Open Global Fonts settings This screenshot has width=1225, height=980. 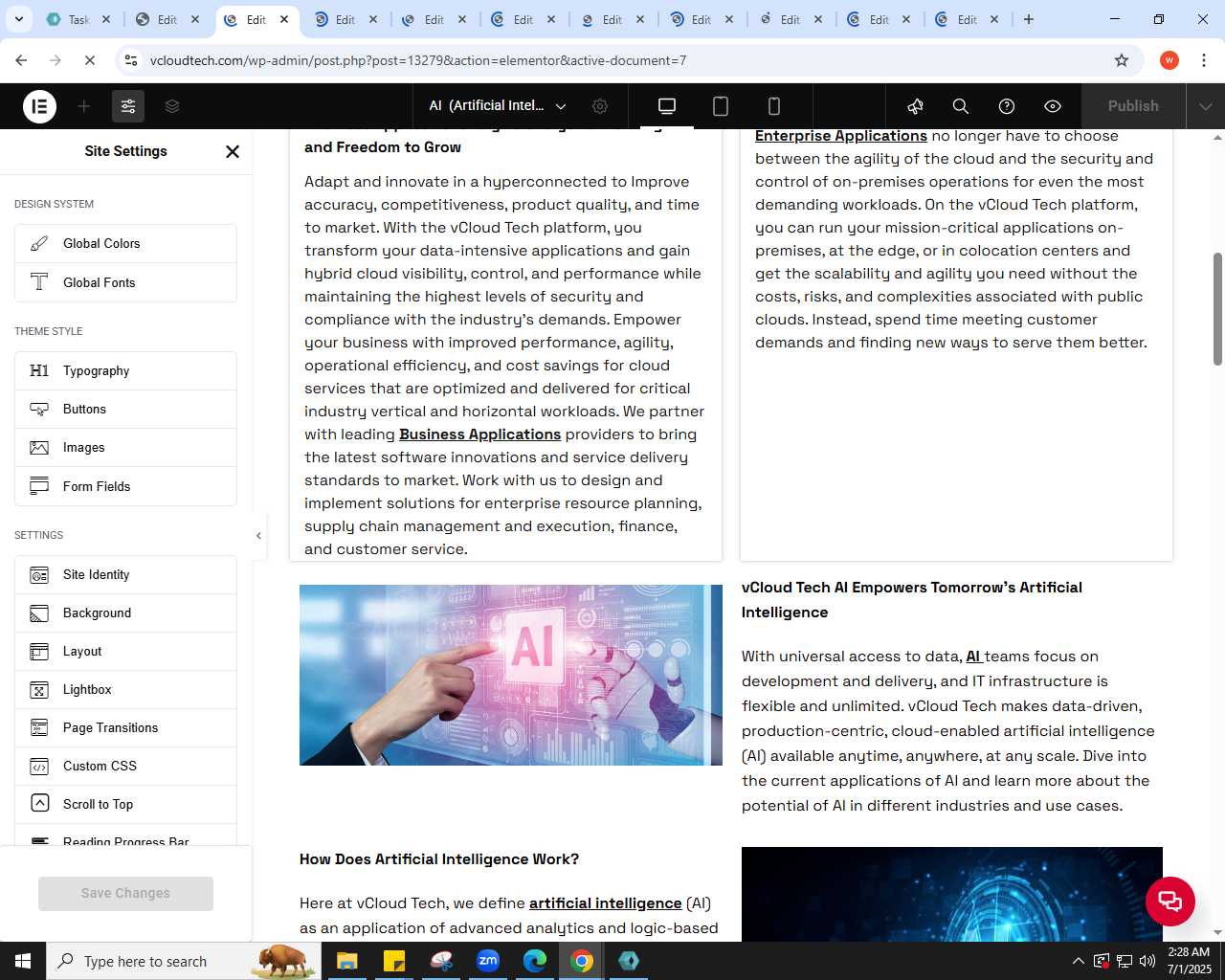point(125,282)
